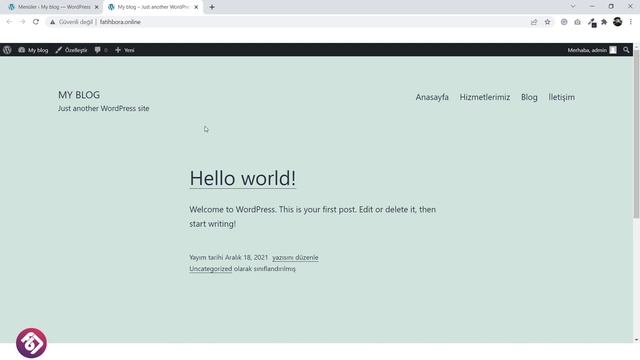Click the Yayım tarihi Aralık 18, 2021 text
640x360 pixels.
point(229,258)
